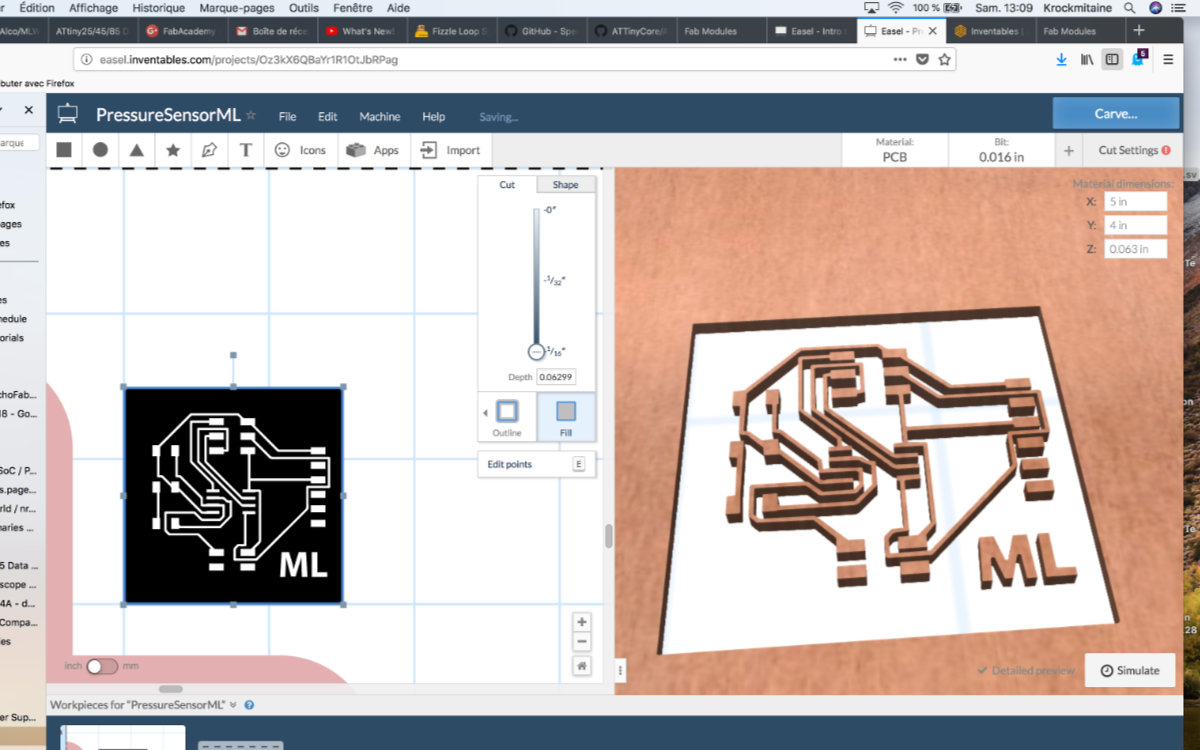
Task: Click the Simulate button
Action: click(1130, 670)
